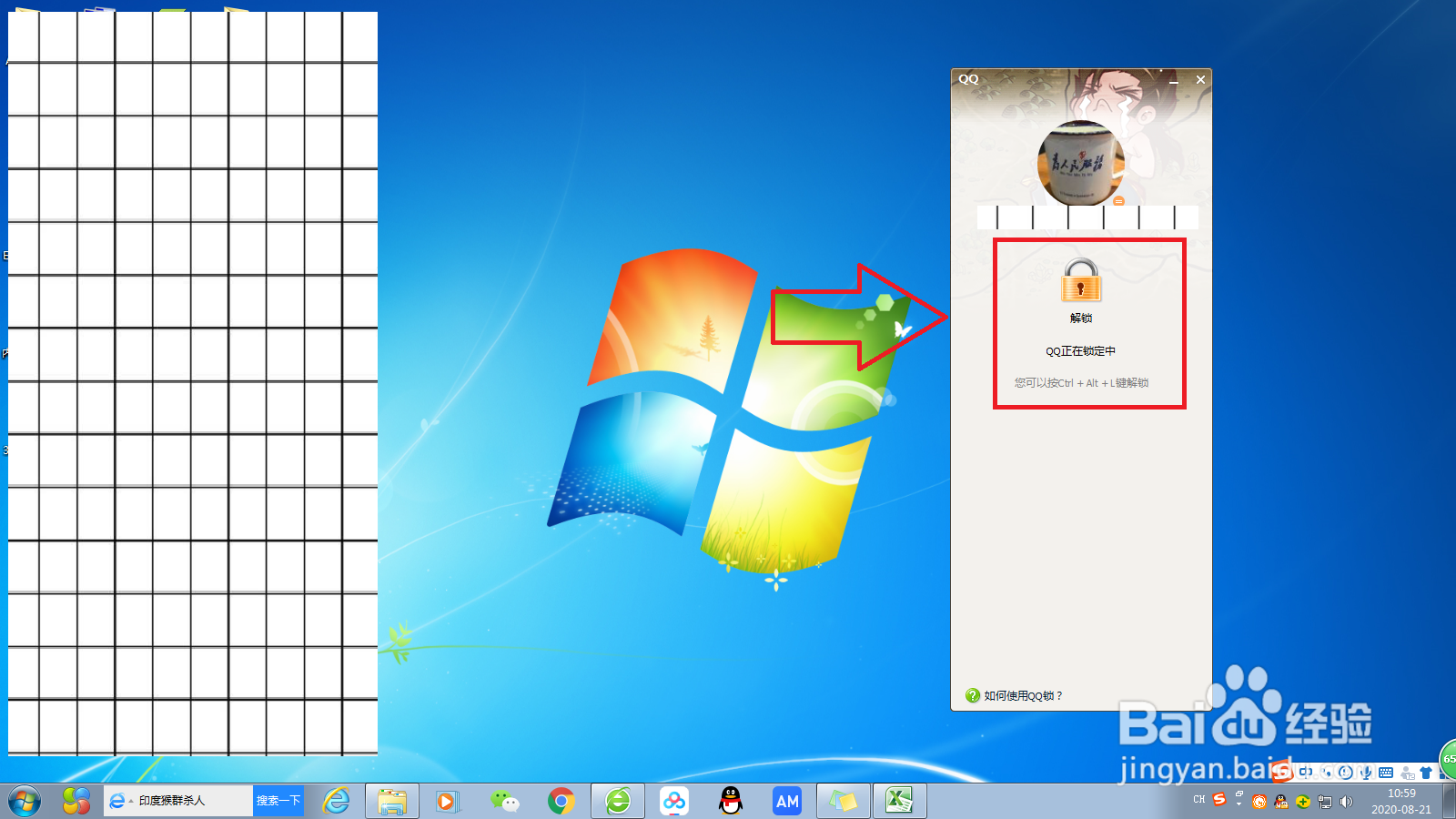Open the sticky notes taskbar icon
The height and width of the screenshot is (819, 1456).
843,801
